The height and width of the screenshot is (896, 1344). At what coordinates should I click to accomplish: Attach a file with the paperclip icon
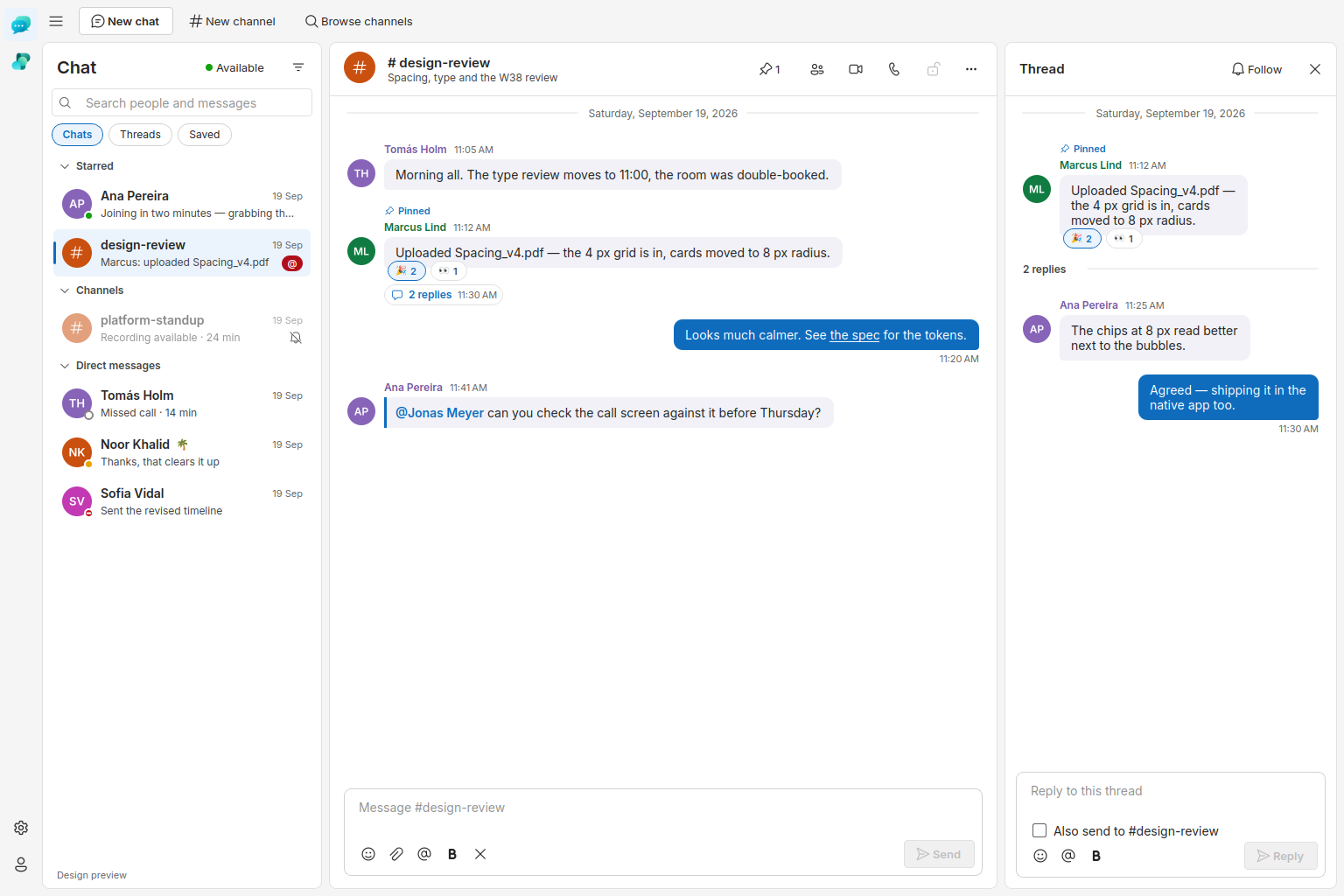(x=396, y=854)
